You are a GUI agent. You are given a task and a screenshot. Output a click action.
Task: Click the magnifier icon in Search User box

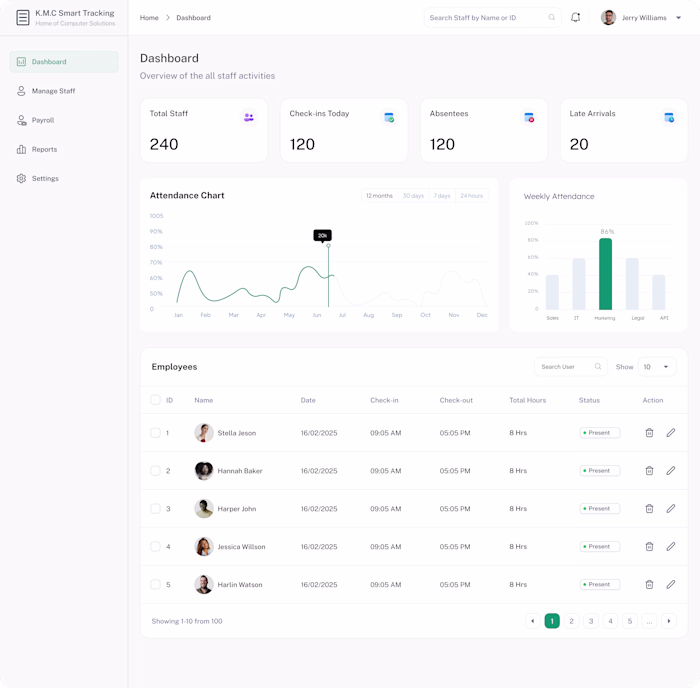[x=598, y=367]
